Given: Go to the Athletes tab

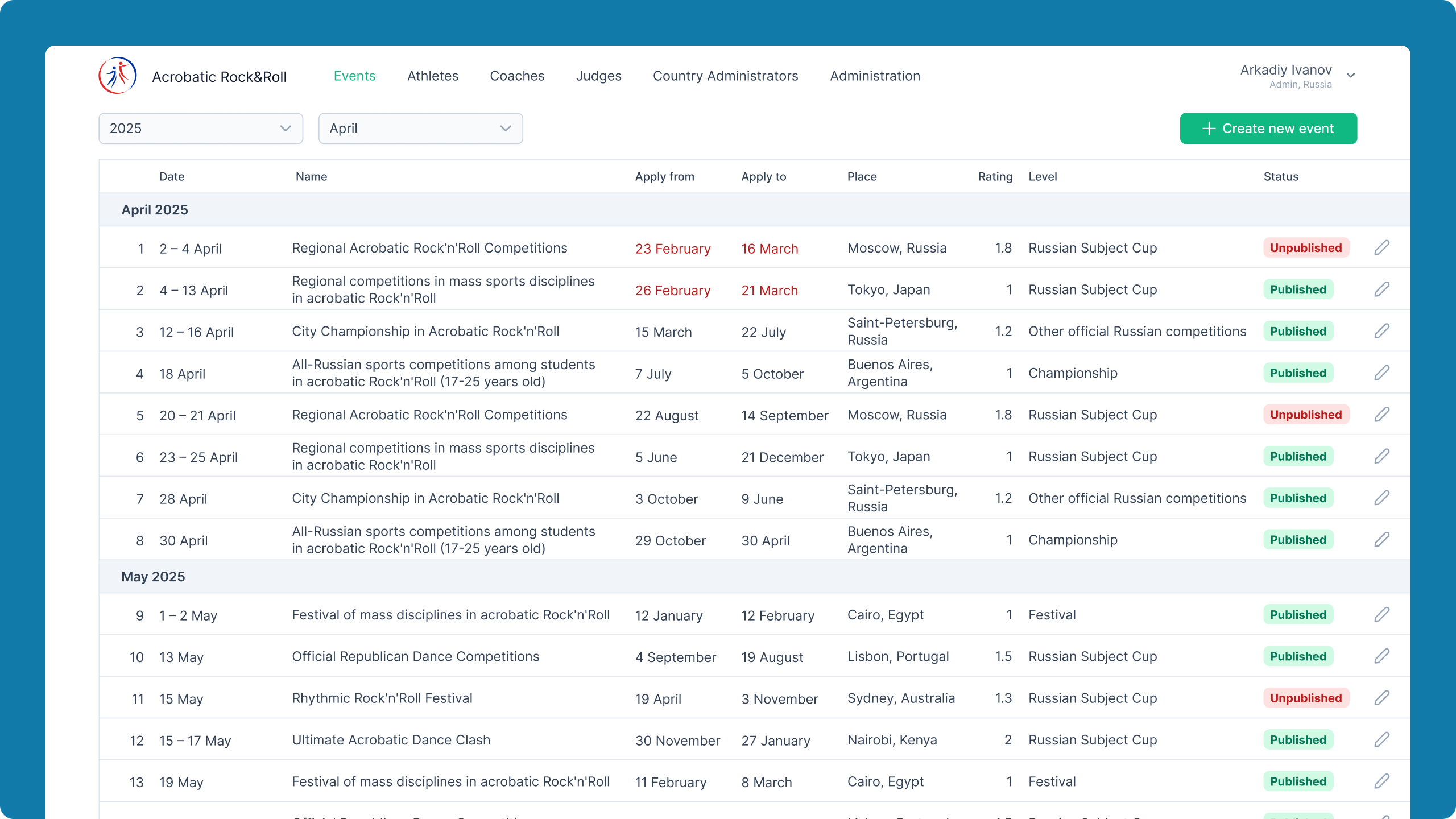Looking at the screenshot, I should [433, 76].
